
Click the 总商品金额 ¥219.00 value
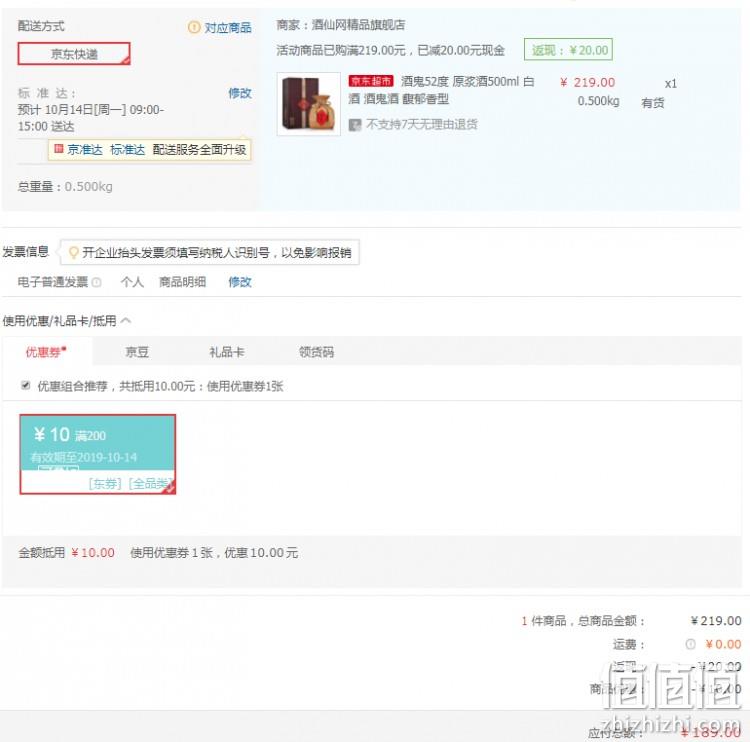pyautogui.click(x=716, y=620)
